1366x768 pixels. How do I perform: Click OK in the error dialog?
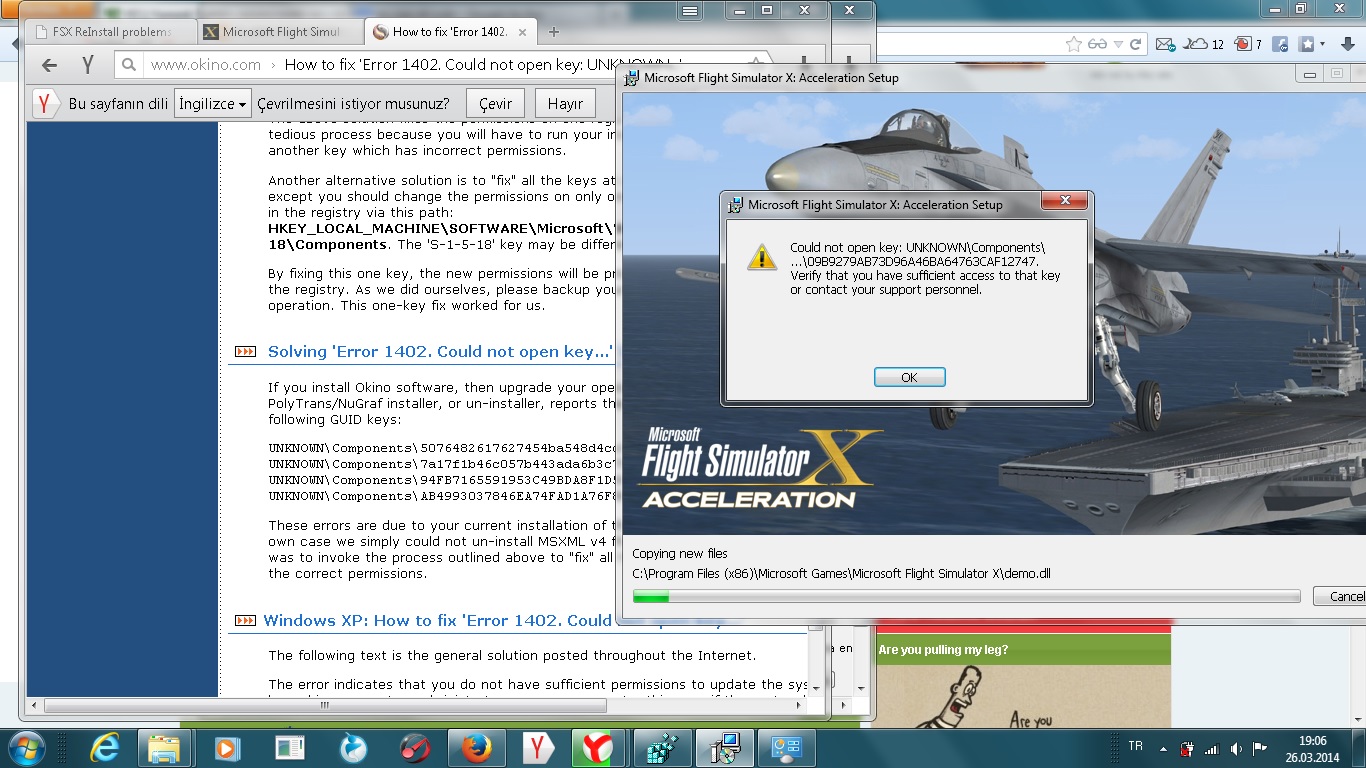coord(909,377)
